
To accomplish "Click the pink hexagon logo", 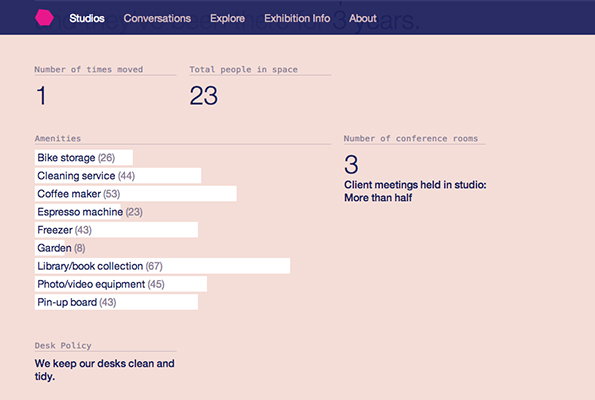I will click(x=44, y=18).
